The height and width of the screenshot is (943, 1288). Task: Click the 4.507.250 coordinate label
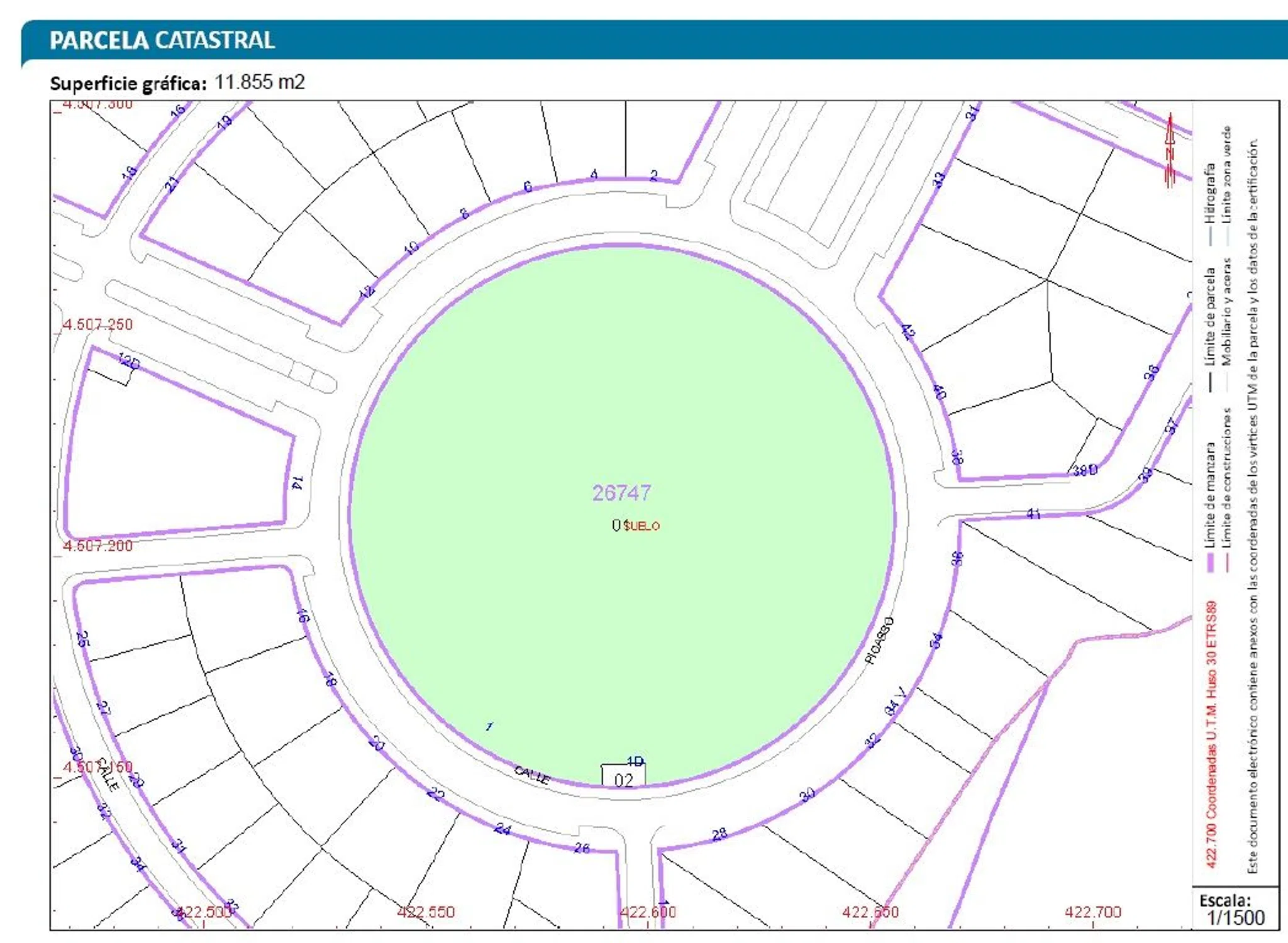tap(97, 325)
